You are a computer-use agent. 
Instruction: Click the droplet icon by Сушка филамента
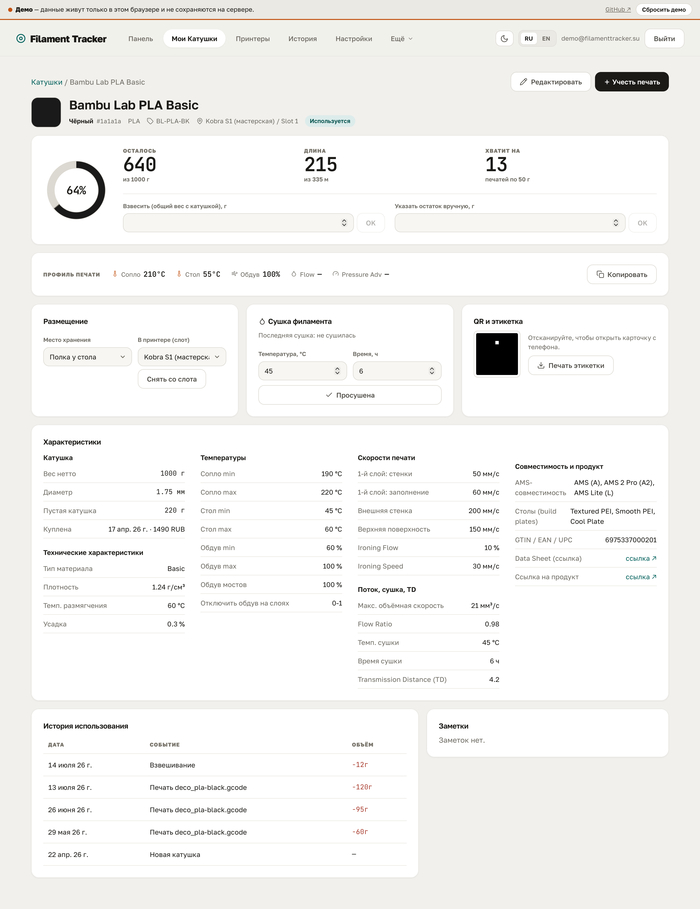coord(262,321)
